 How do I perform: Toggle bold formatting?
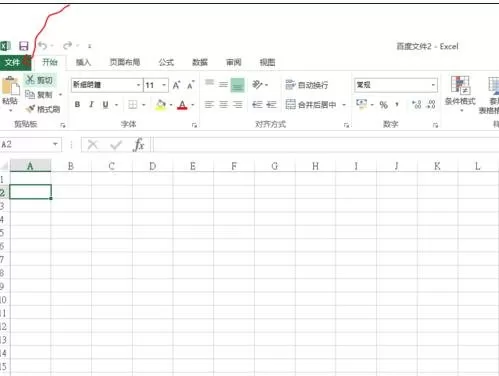[77, 105]
